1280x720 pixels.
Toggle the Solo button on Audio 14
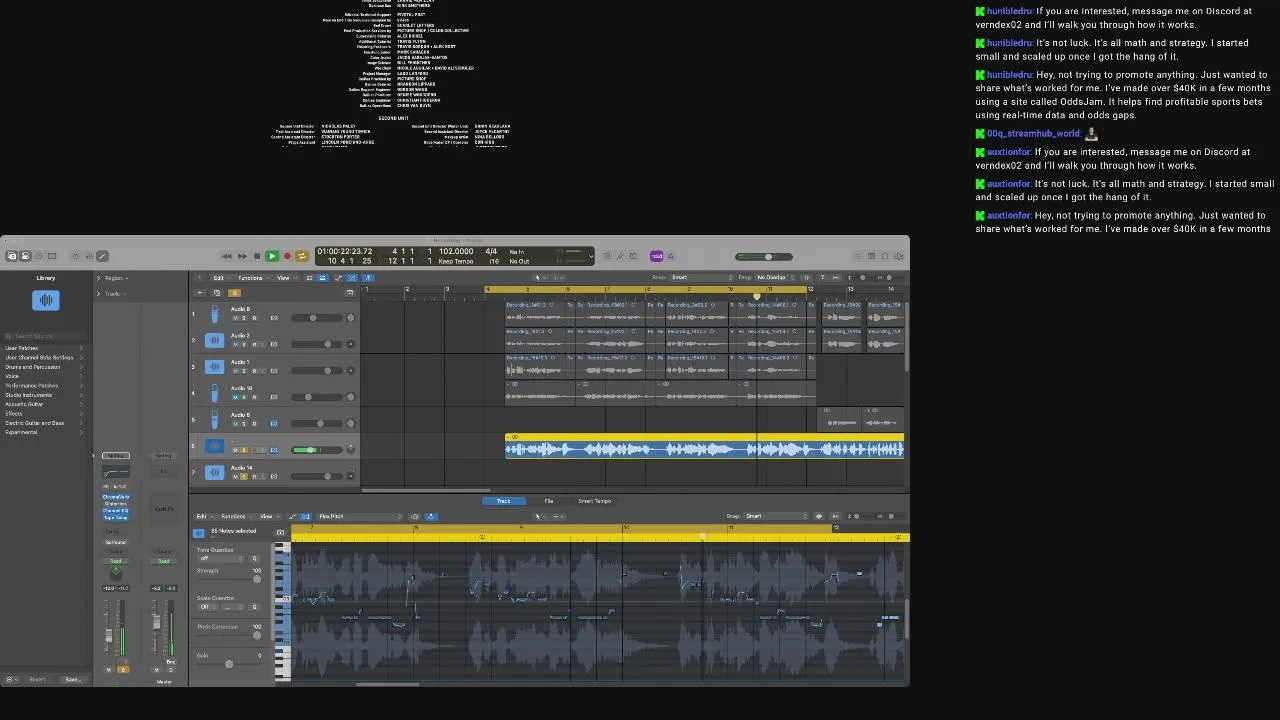(x=245, y=476)
